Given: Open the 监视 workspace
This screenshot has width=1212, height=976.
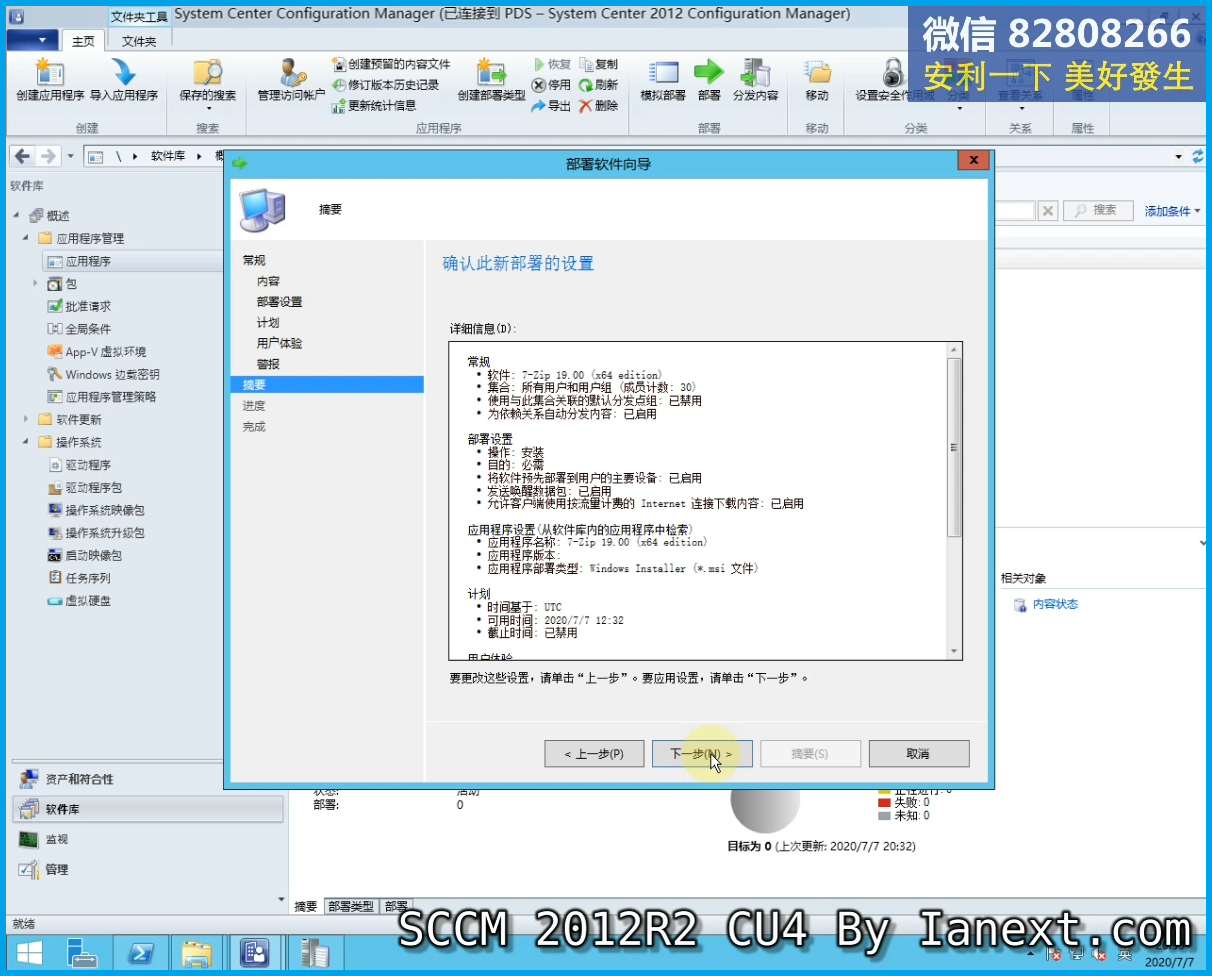Looking at the screenshot, I should point(150,839).
